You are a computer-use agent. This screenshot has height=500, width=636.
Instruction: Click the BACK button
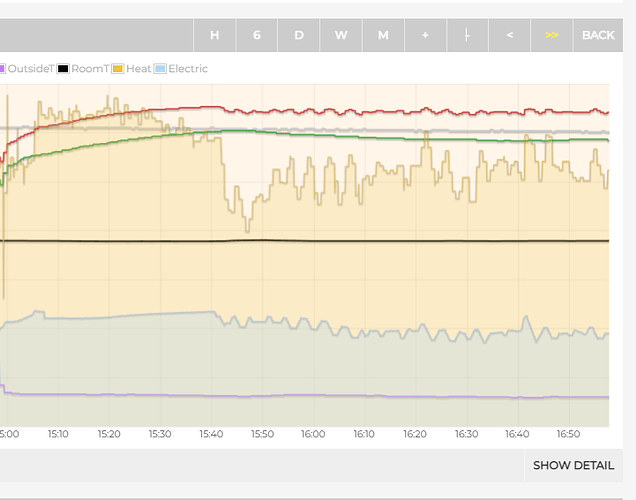(x=598, y=35)
